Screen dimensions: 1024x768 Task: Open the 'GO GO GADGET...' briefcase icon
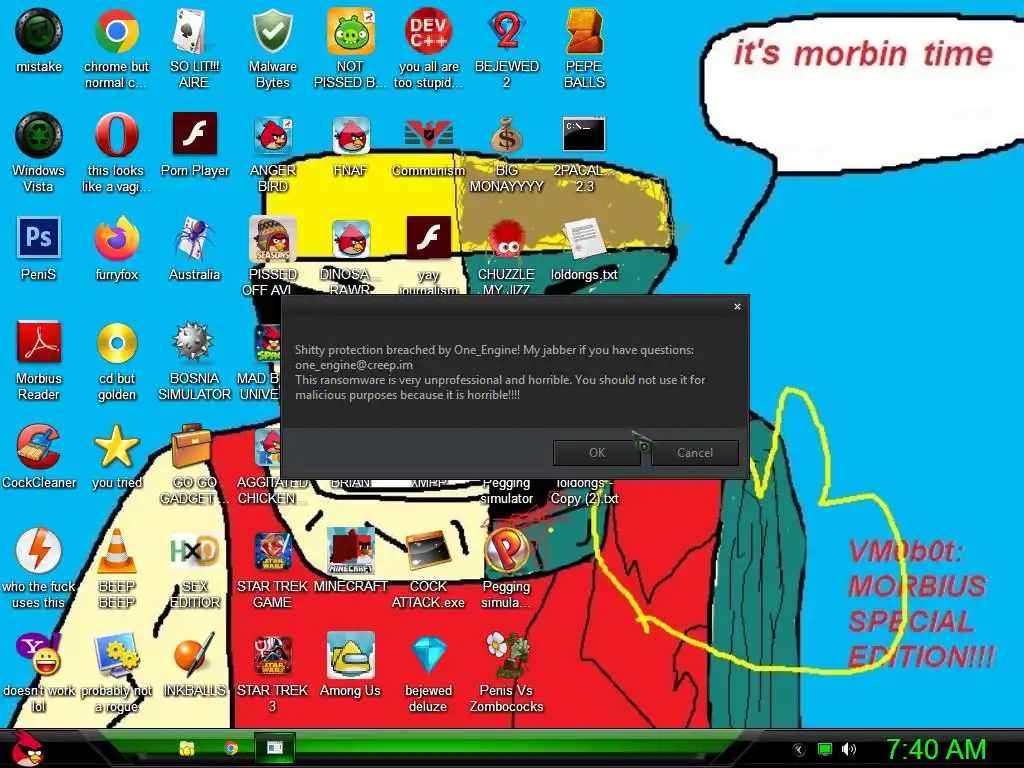coord(191,445)
